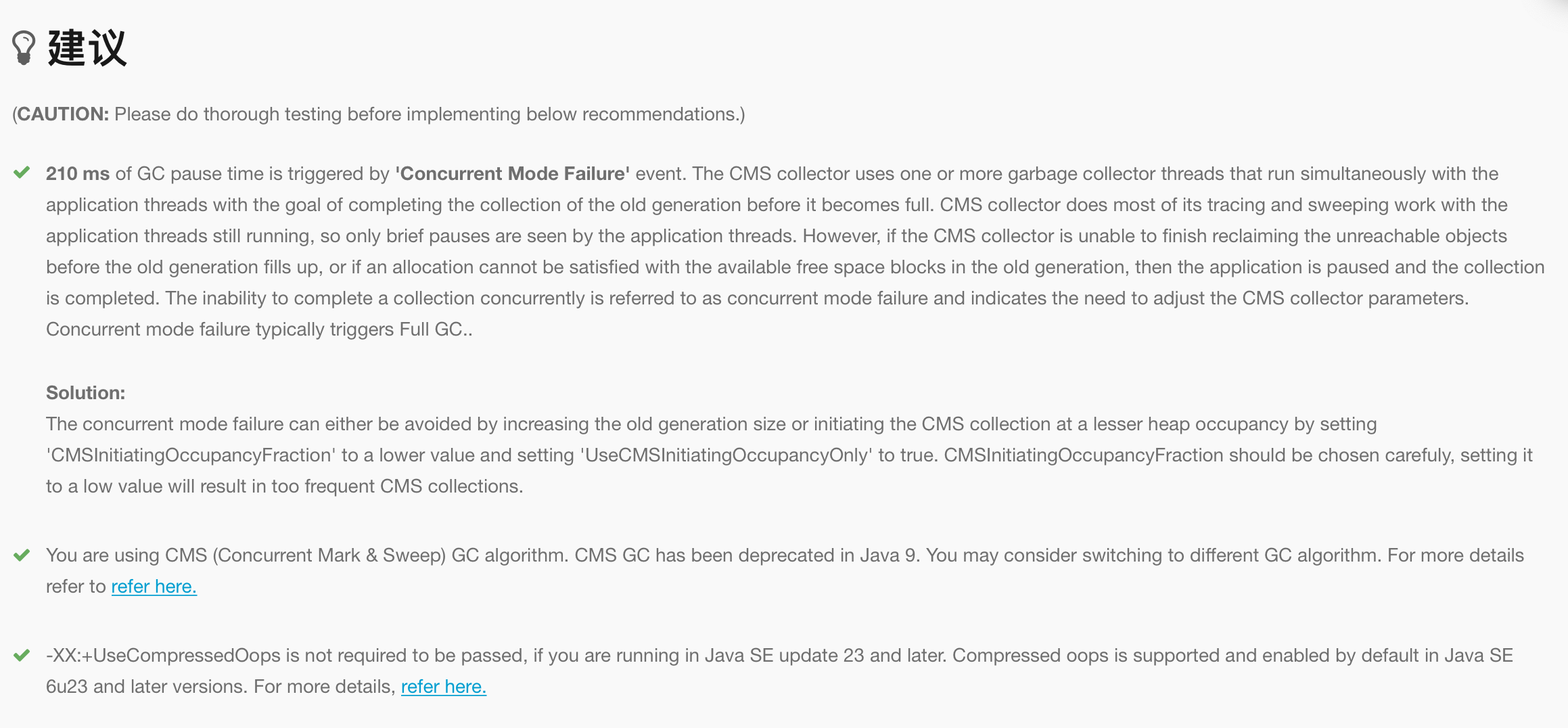Click the 6u23 version text
Viewport: 1568px width, 728px height.
click(x=67, y=686)
